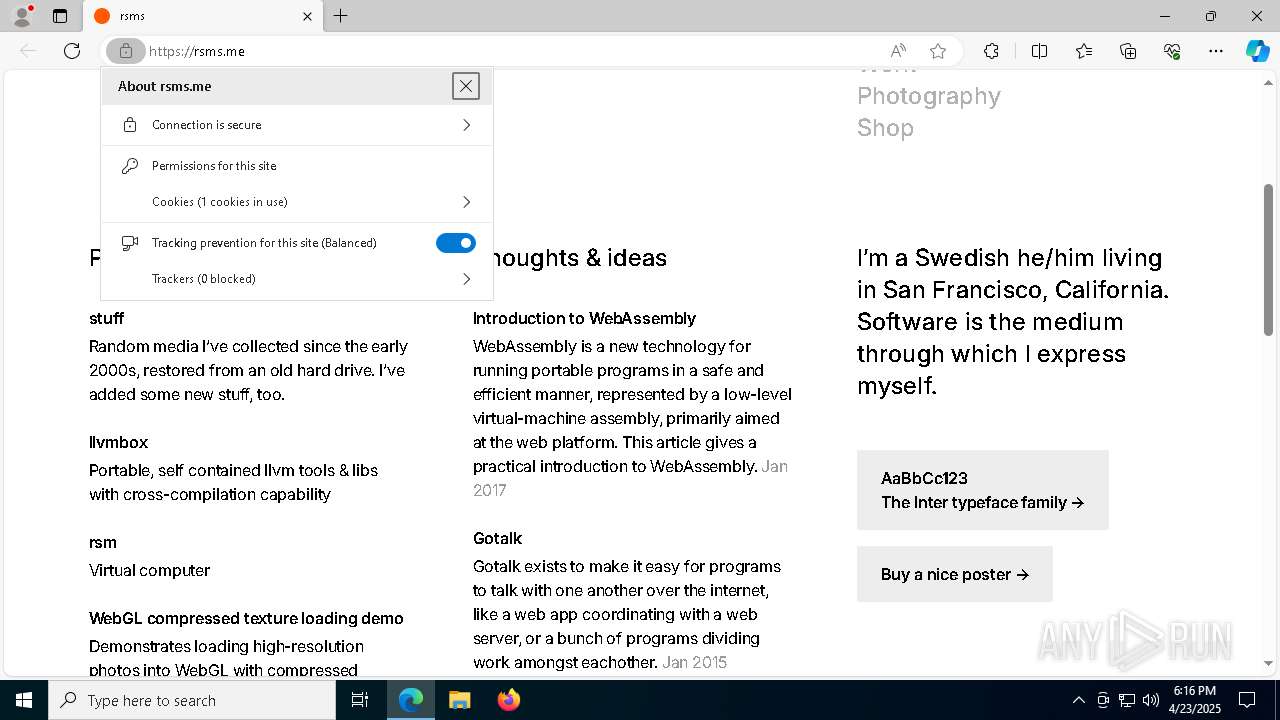Viewport: 1280px width, 720px height.
Task: Open the Shop nav link
Action: click(x=885, y=128)
